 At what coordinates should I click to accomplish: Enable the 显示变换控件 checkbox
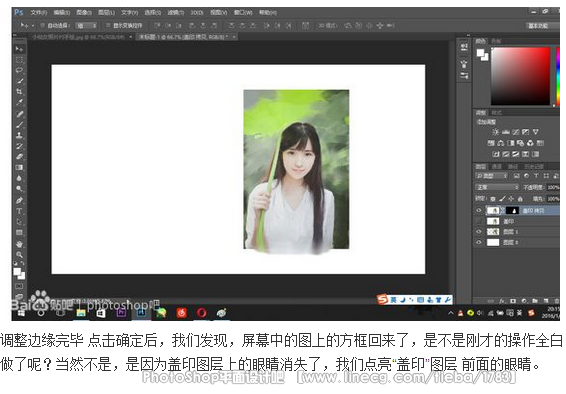point(108,26)
